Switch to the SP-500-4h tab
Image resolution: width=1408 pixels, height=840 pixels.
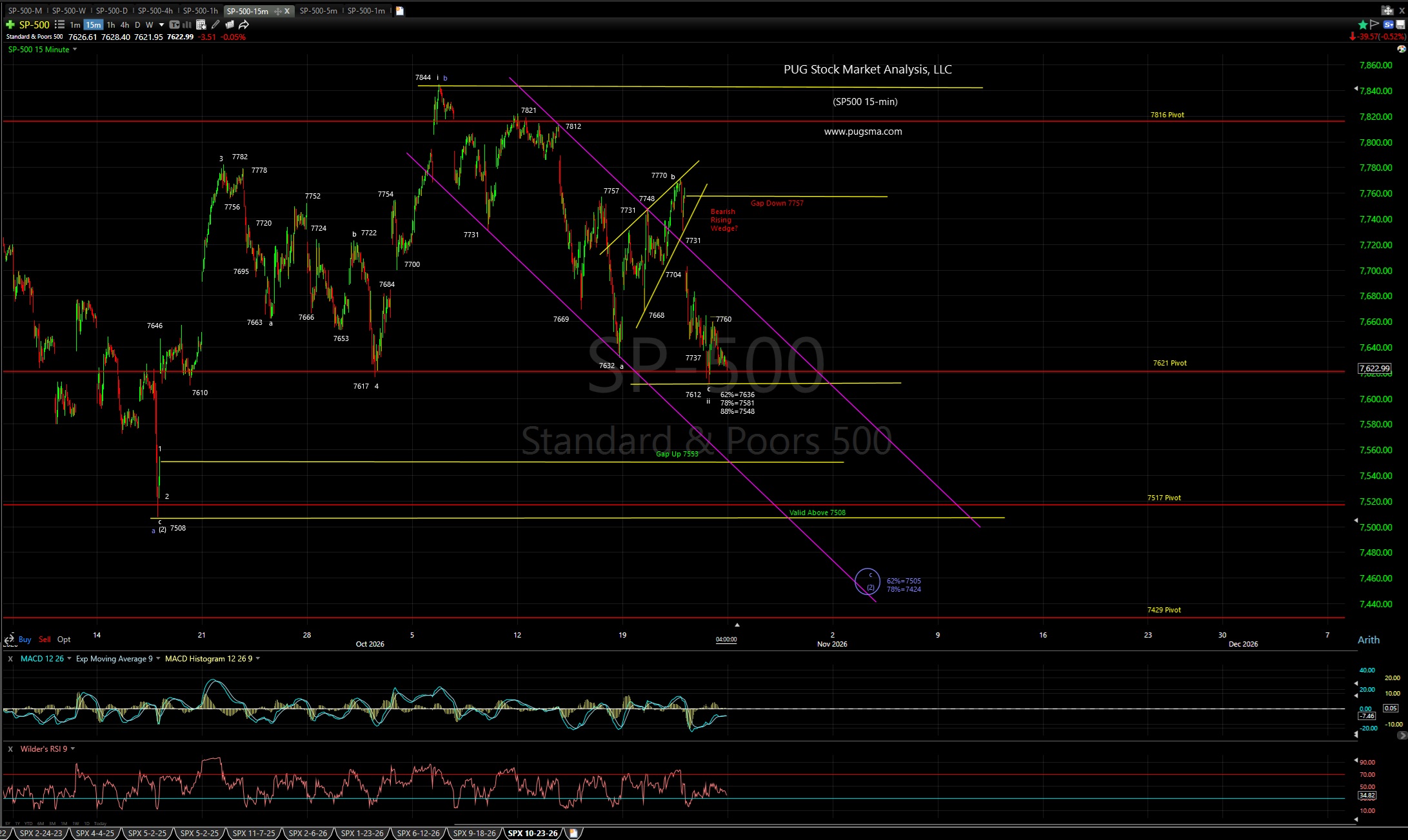coord(155,10)
